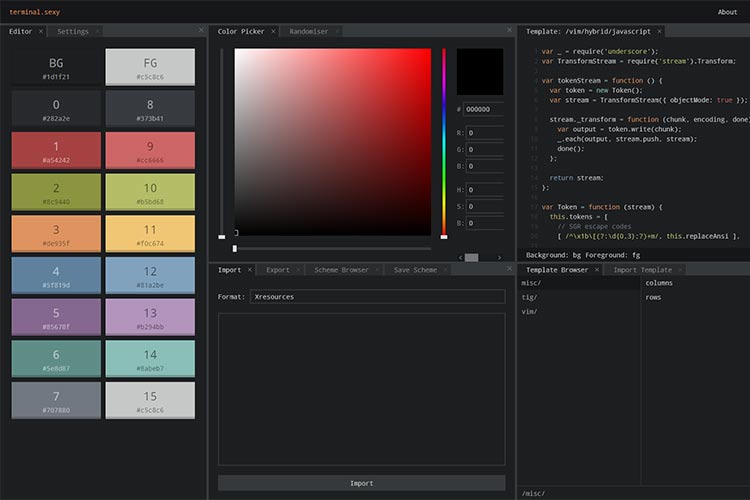Close the Settings tab
This screenshot has height=500, width=750.
point(97,31)
